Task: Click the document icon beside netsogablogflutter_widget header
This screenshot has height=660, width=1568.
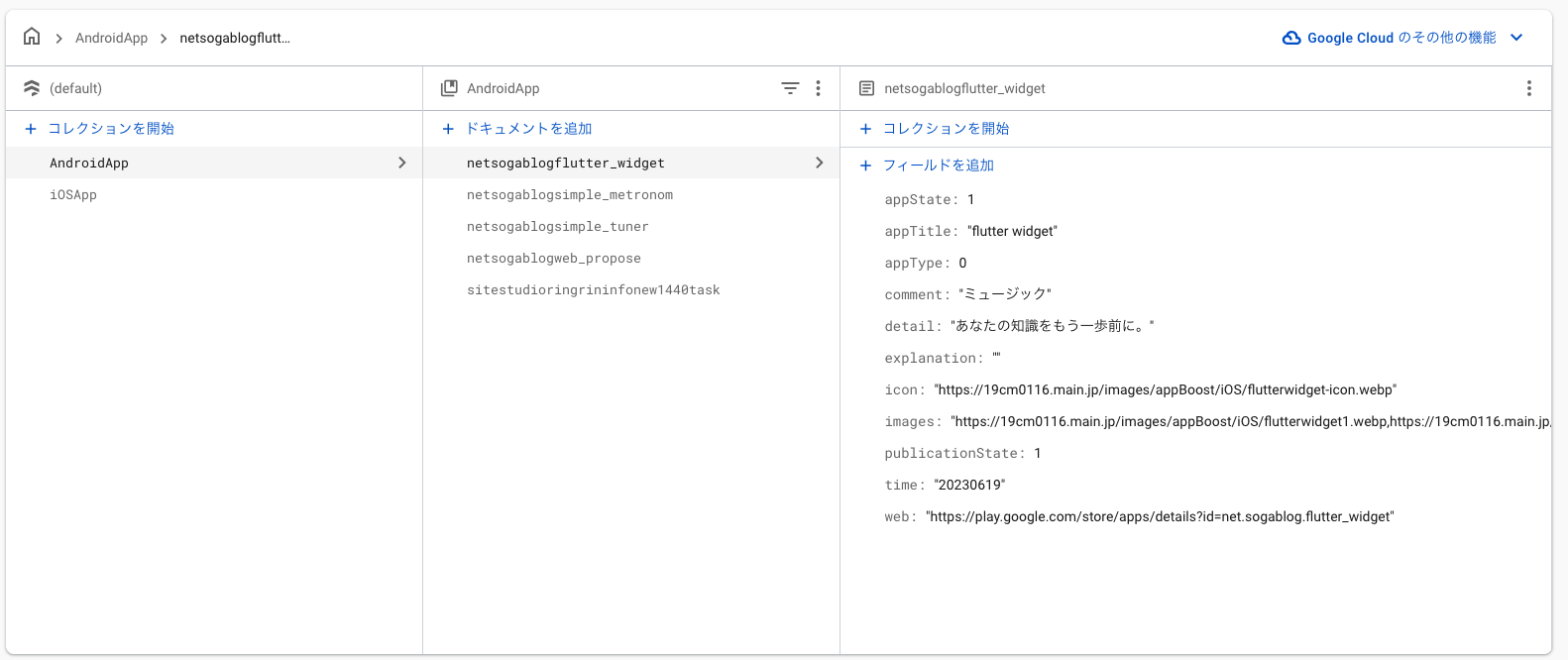Action: 866,88
